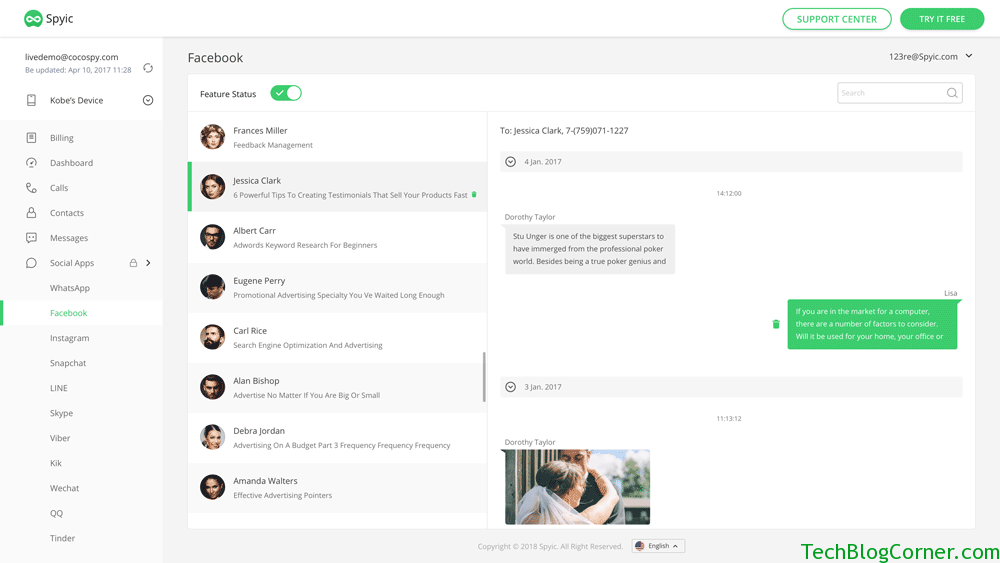The width and height of the screenshot is (1000, 563).
Task: Select QQ in the sidebar
Action: [56, 513]
